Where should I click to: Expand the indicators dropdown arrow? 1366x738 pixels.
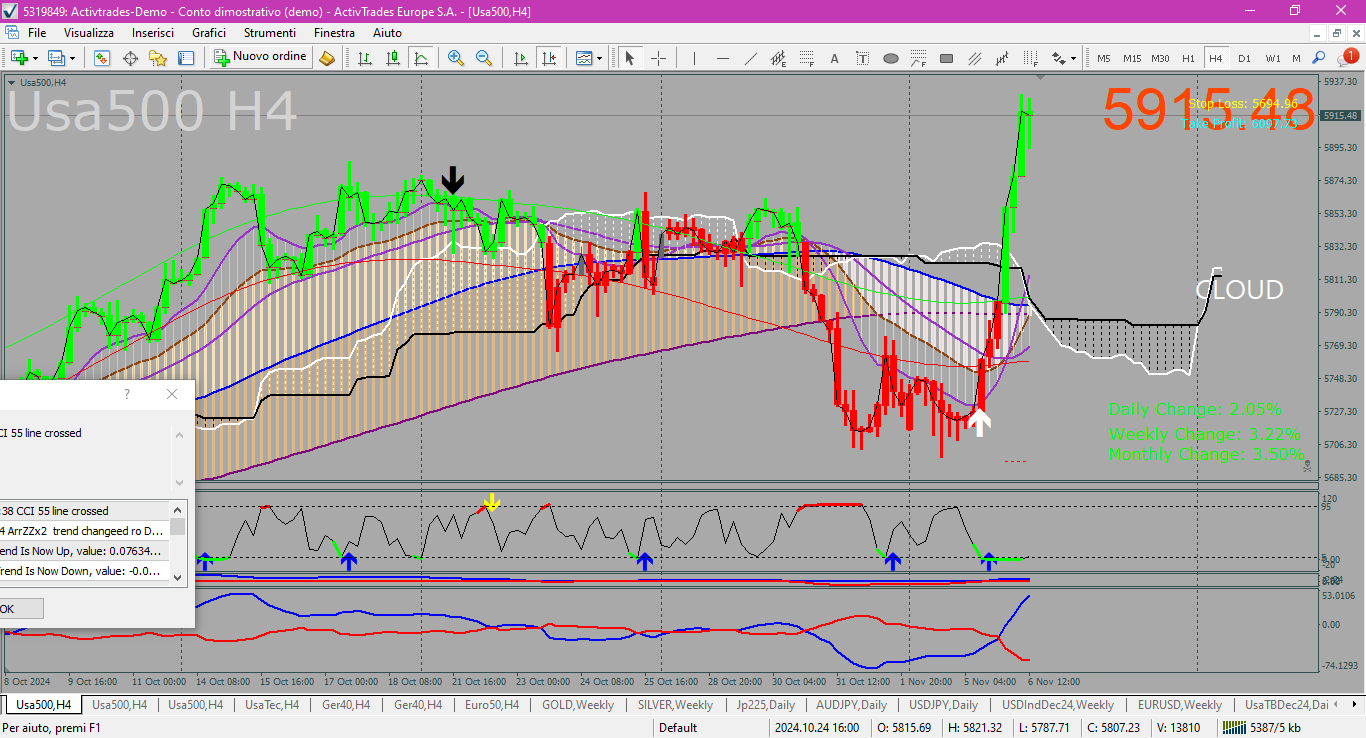[x=600, y=58]
